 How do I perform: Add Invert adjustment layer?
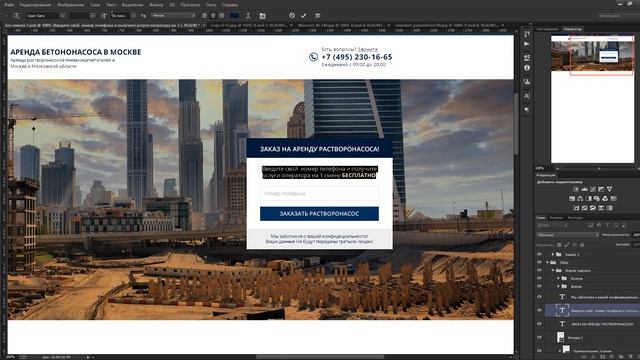[576, 208]
